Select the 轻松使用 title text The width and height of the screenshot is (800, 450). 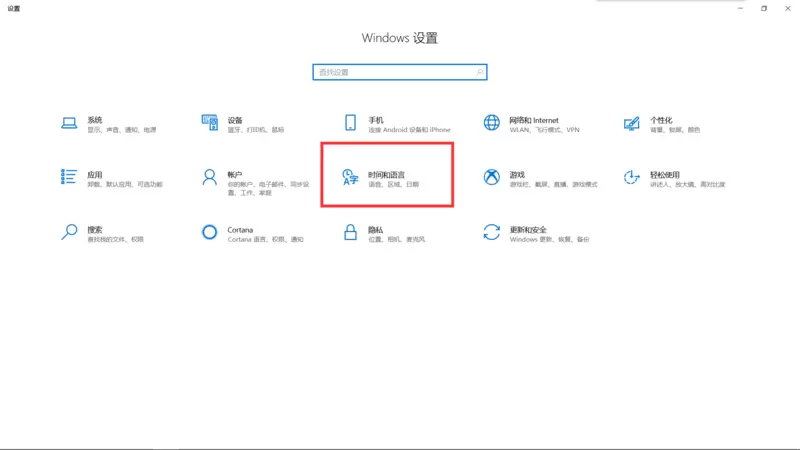(665, 174)
